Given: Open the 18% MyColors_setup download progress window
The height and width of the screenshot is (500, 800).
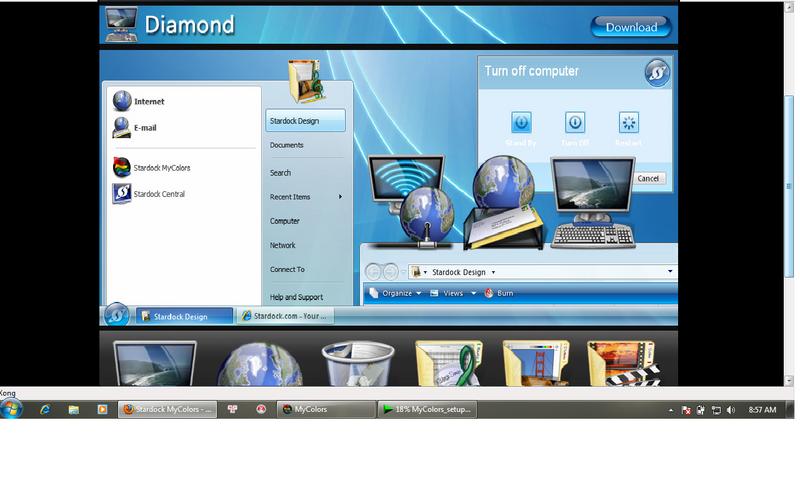Looking at the screenshot, I should (x=427, y=410).
